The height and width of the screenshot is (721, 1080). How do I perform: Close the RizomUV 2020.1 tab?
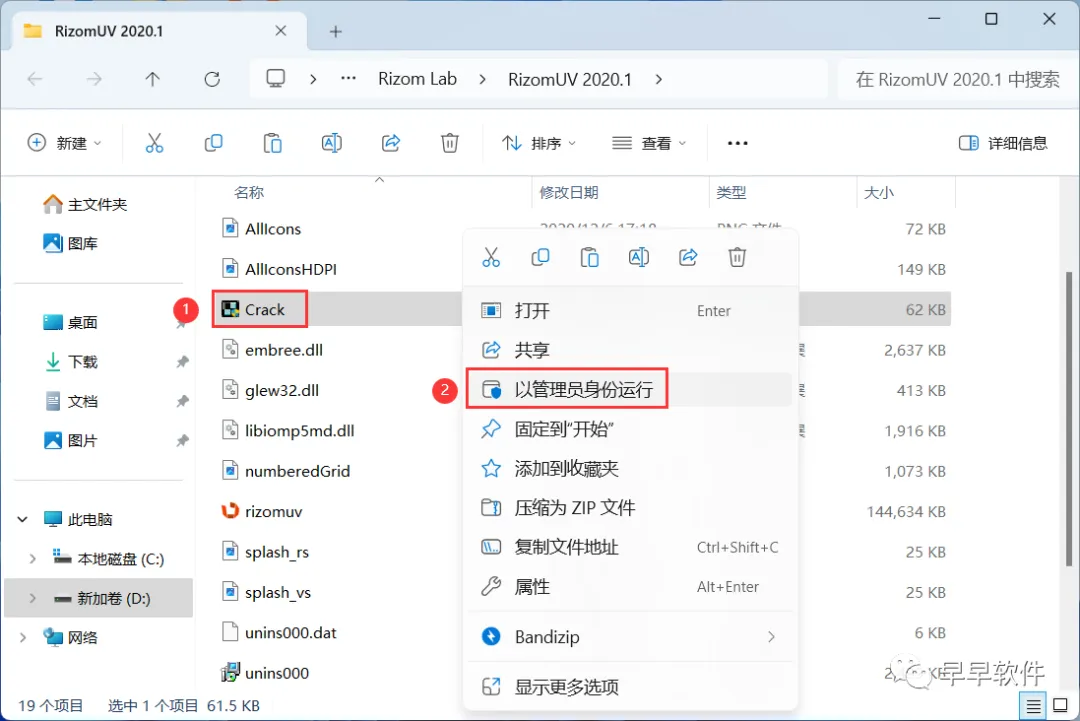tap(280, 31)
